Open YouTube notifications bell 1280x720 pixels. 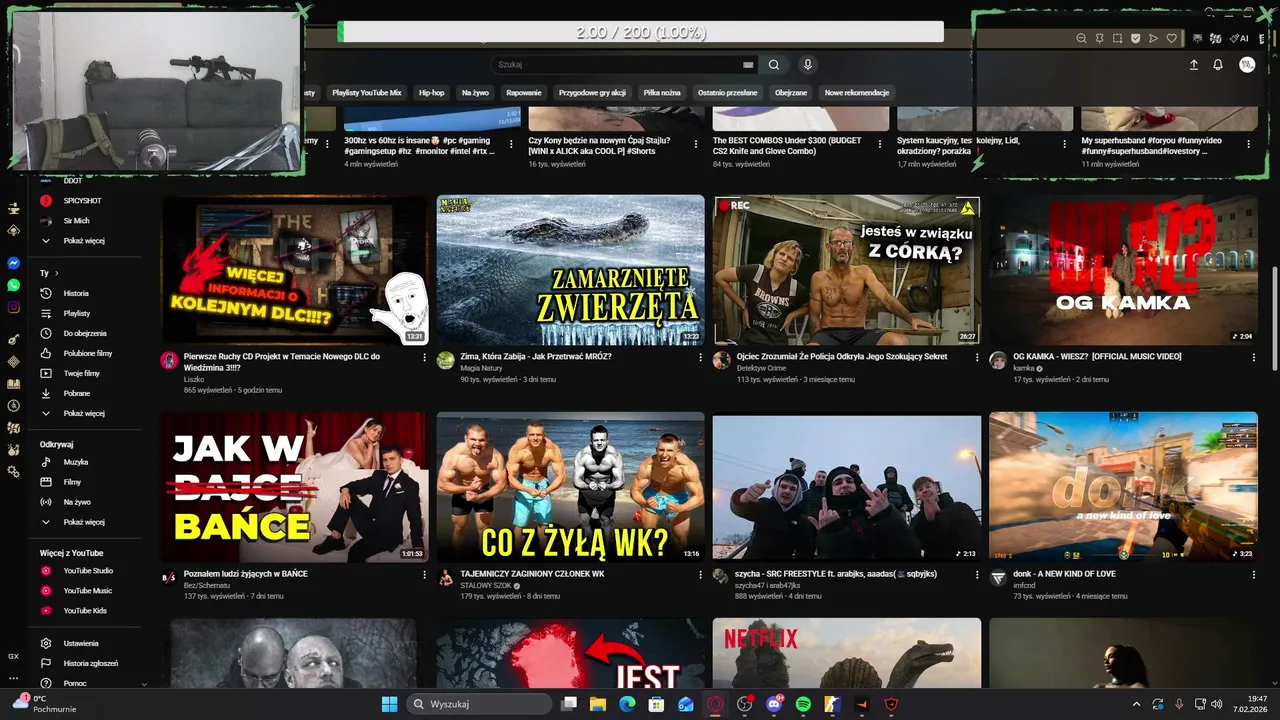(x=1218, y=65)
